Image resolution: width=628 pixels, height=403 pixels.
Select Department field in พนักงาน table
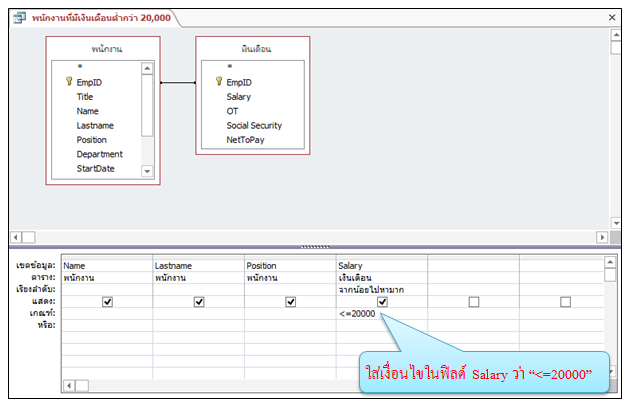(100, 154)
